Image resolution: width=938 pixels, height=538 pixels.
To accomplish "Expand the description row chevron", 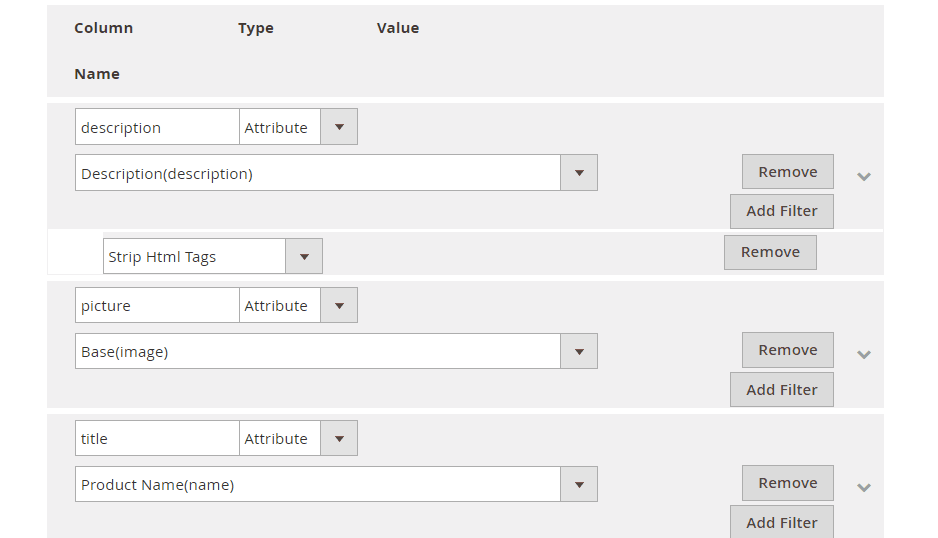I will pos(863,177).
